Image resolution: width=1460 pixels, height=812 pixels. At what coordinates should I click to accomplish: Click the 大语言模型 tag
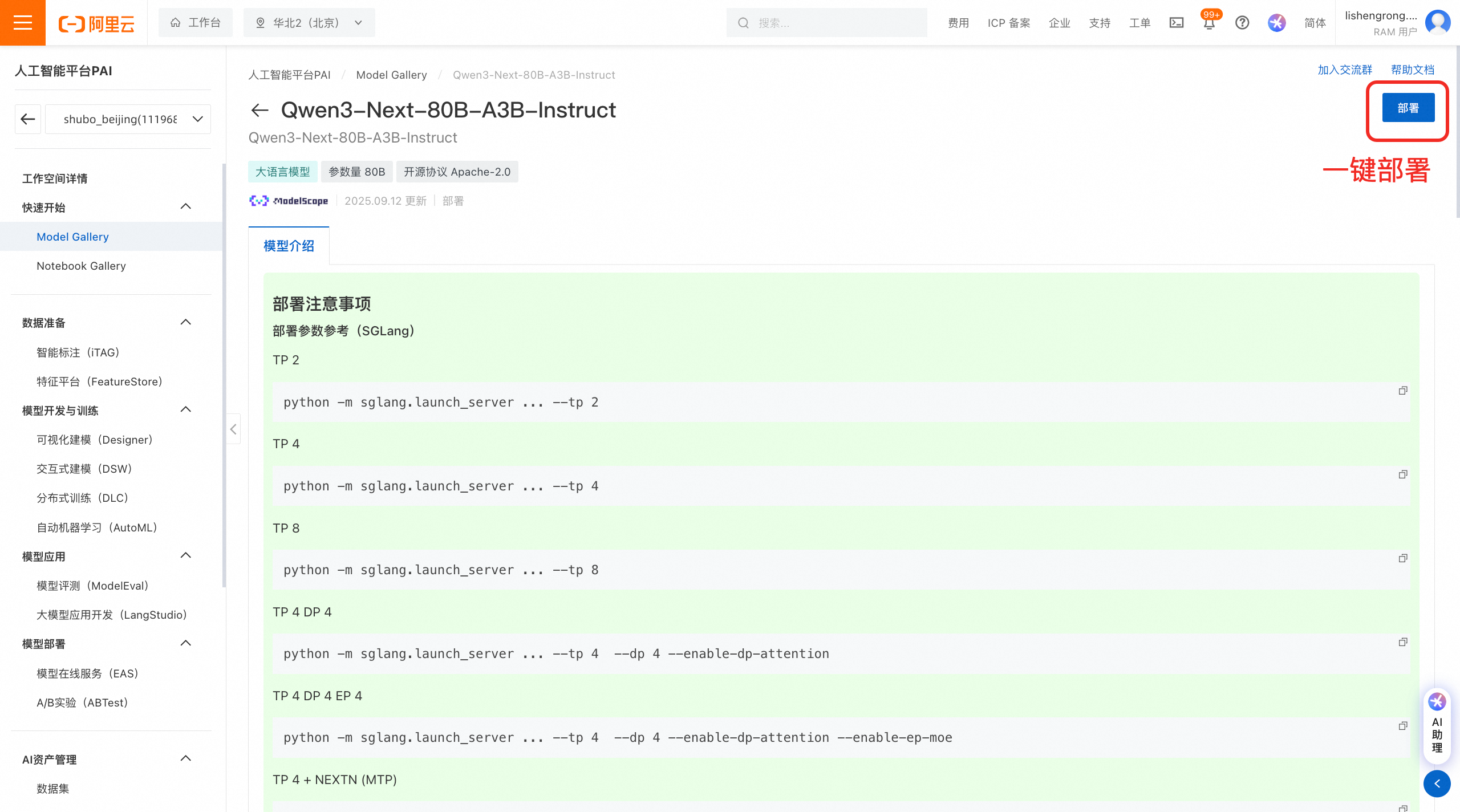[x=282, y=172]
